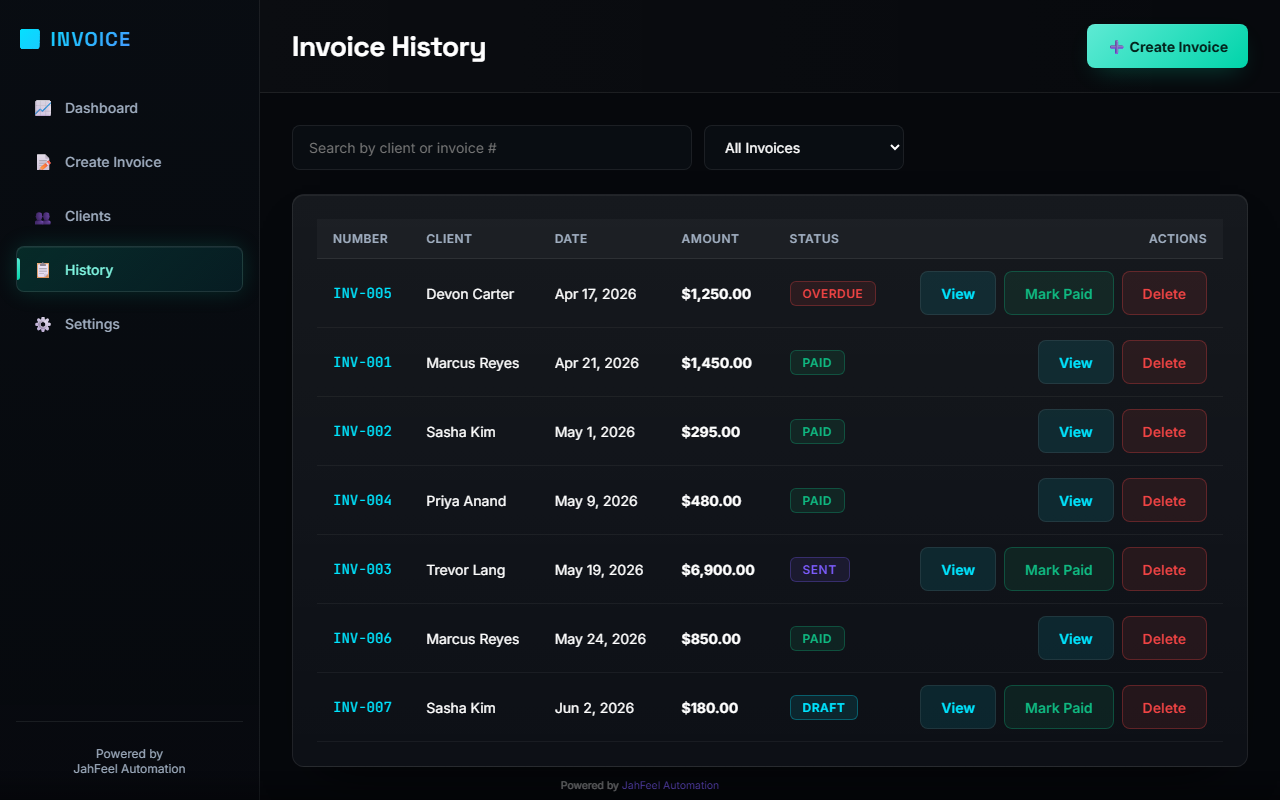
Task: Click the date Apr 17, 2026
Action: (595, 294)
